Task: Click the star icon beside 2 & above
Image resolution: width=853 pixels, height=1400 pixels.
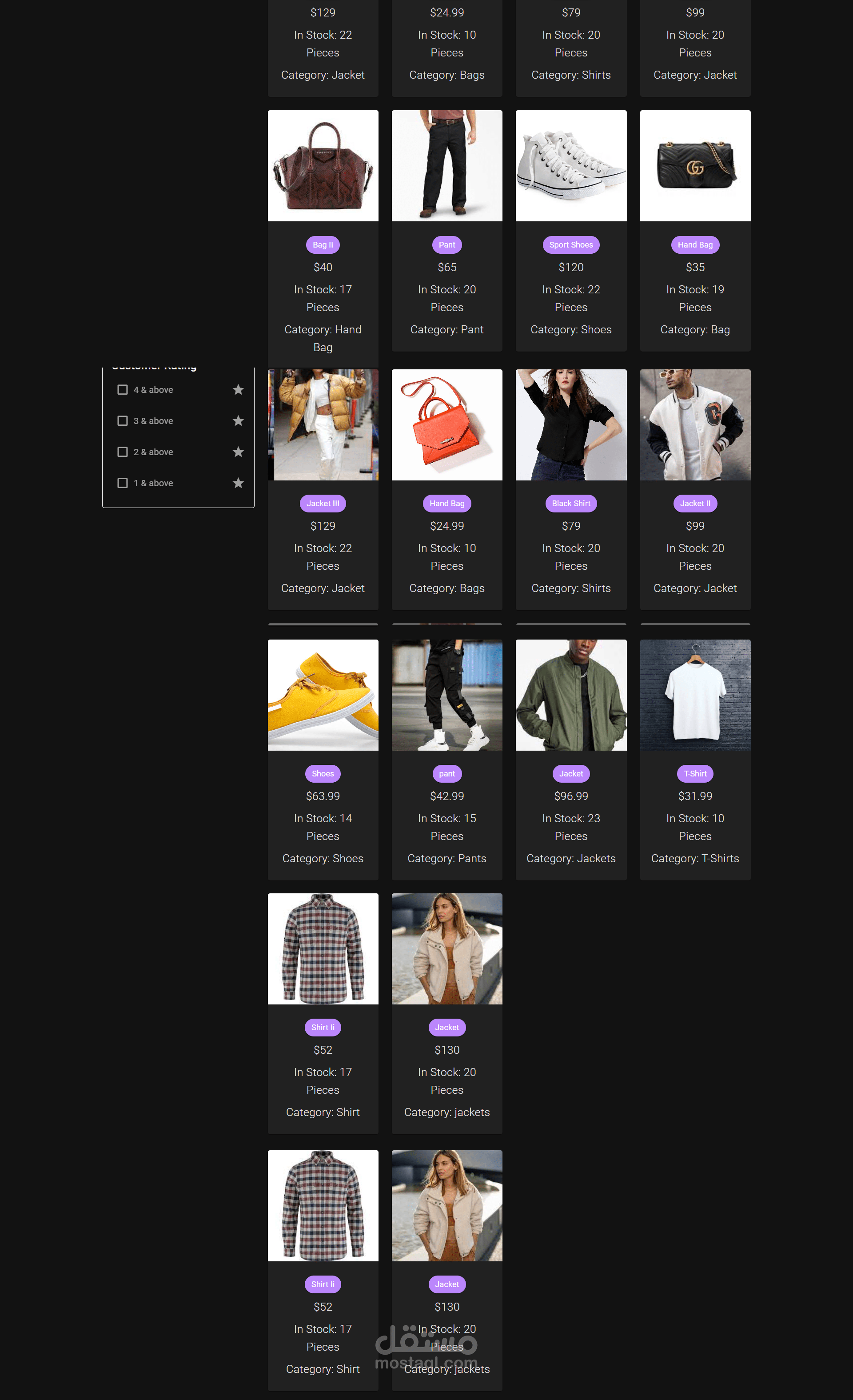Action: [x=239, y=452]
